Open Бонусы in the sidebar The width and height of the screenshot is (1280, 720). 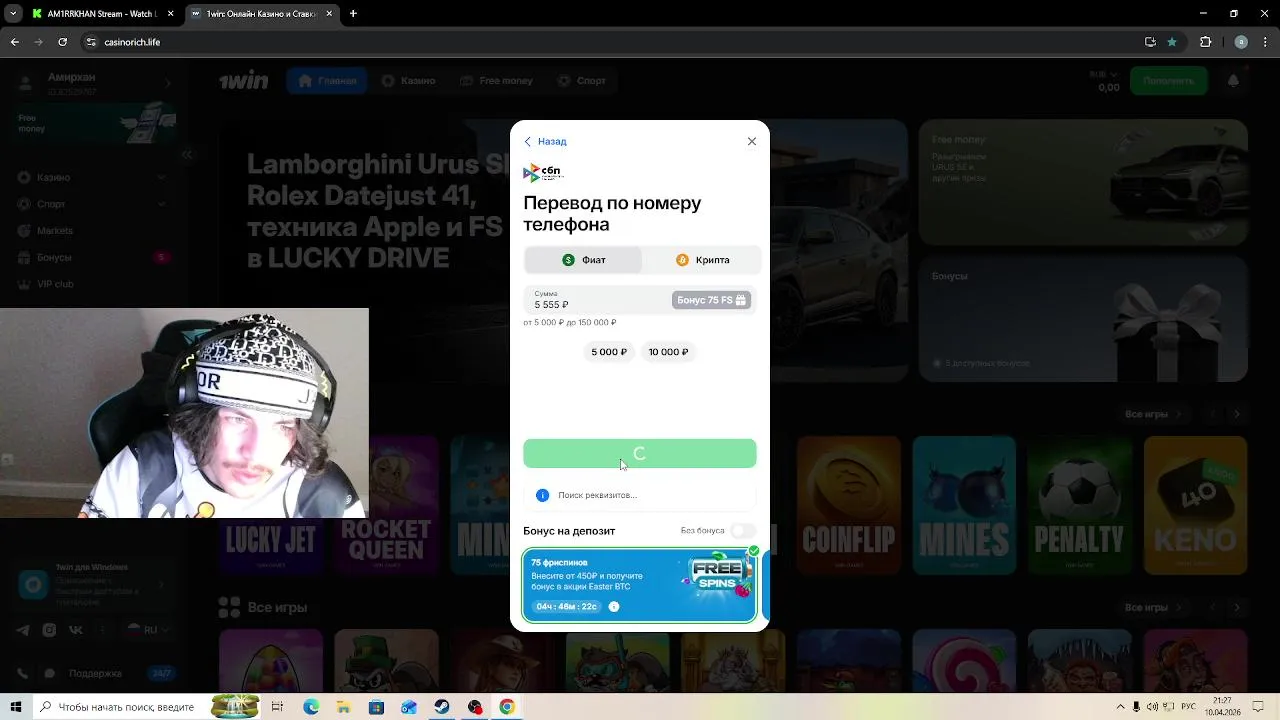click(92, 258)
